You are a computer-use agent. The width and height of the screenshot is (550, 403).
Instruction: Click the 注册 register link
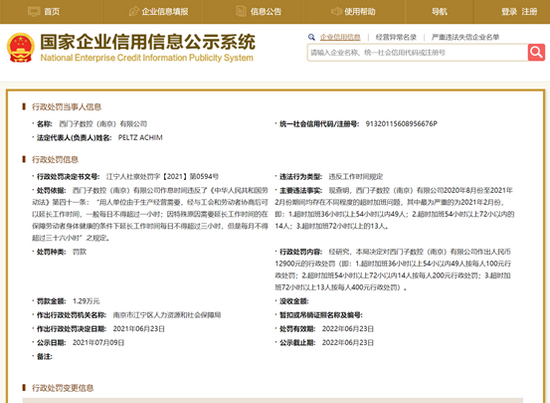[x=529, y=12]
